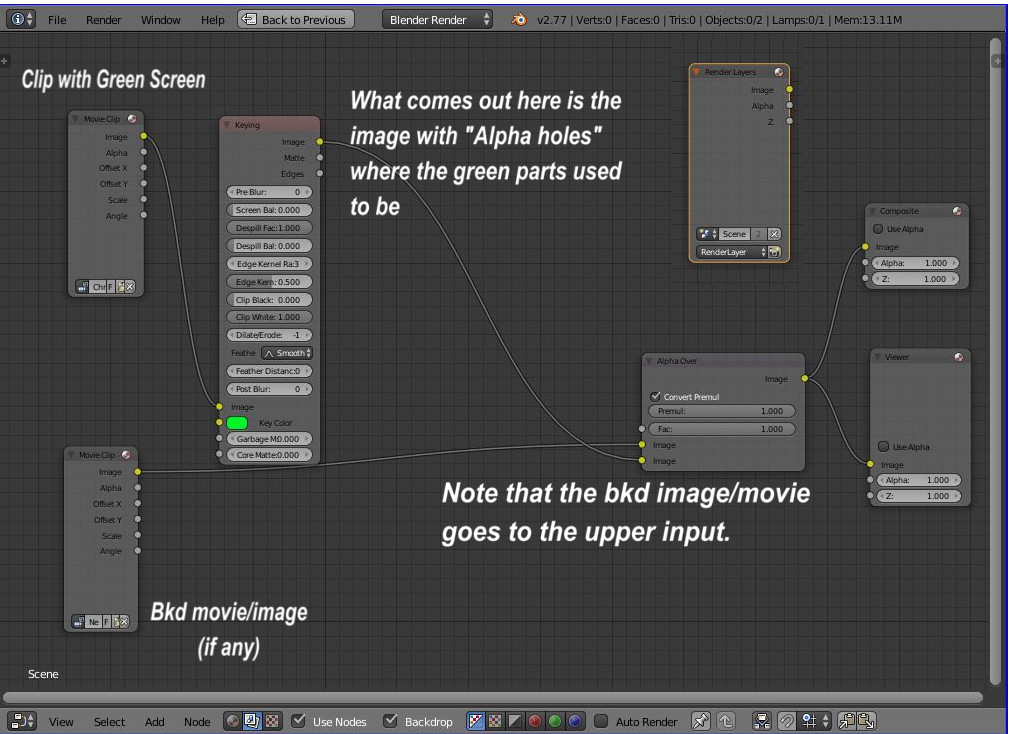Open the RenderLayer selector on the Render Layers node

730,252
